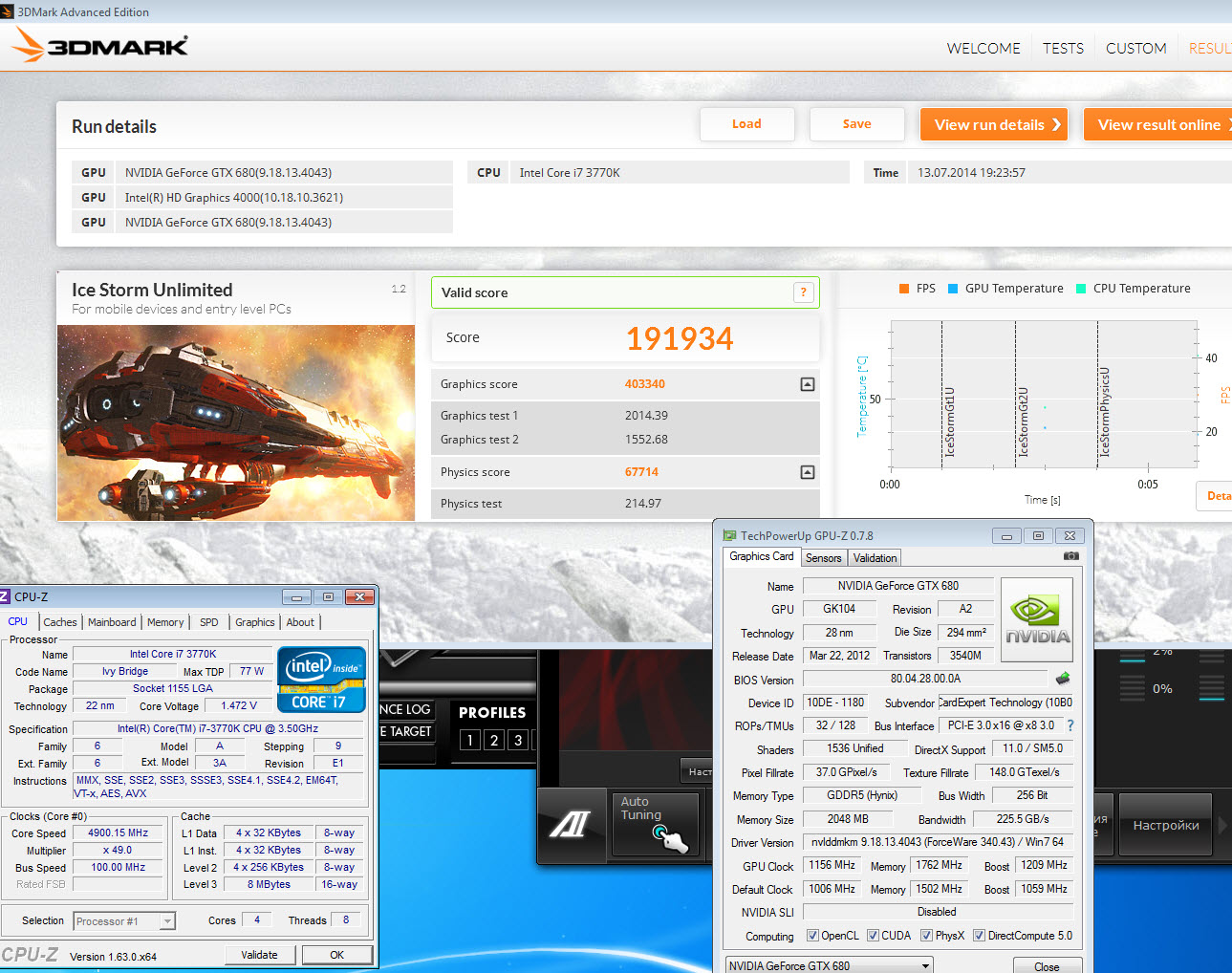Click BIOS version save chip icon
Viewport: 1232px width, 973px height.
pos(1063,679)
